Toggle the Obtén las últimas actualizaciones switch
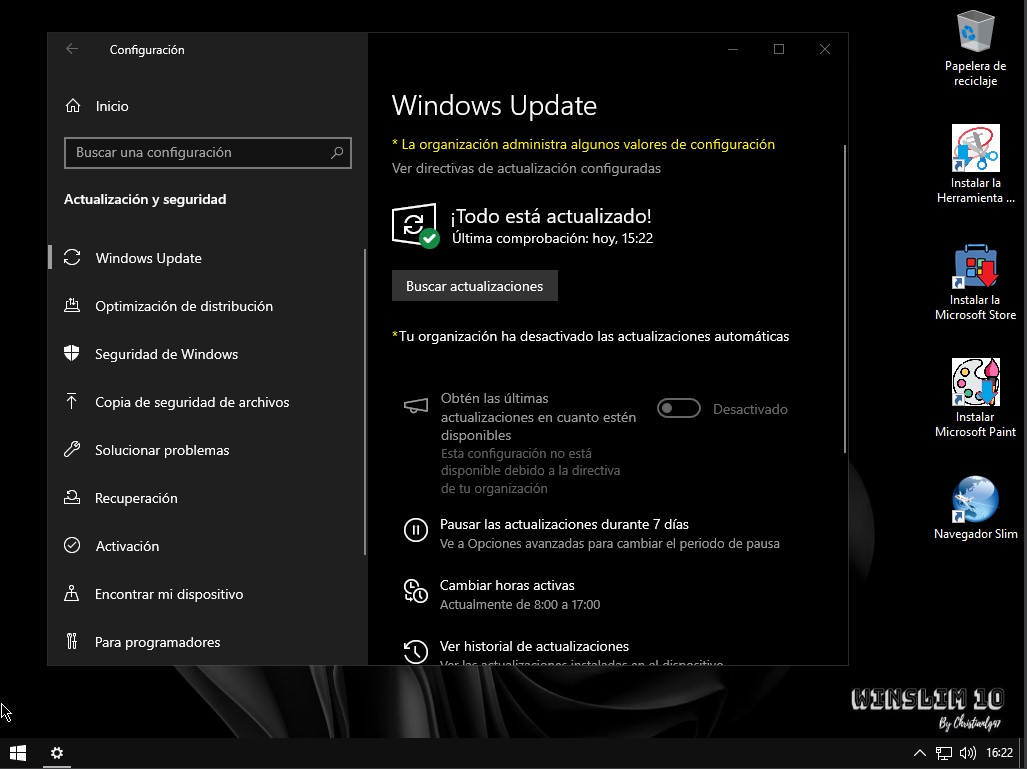The image size is (1027, 769). pyautogui.click(x=679, y=409)
